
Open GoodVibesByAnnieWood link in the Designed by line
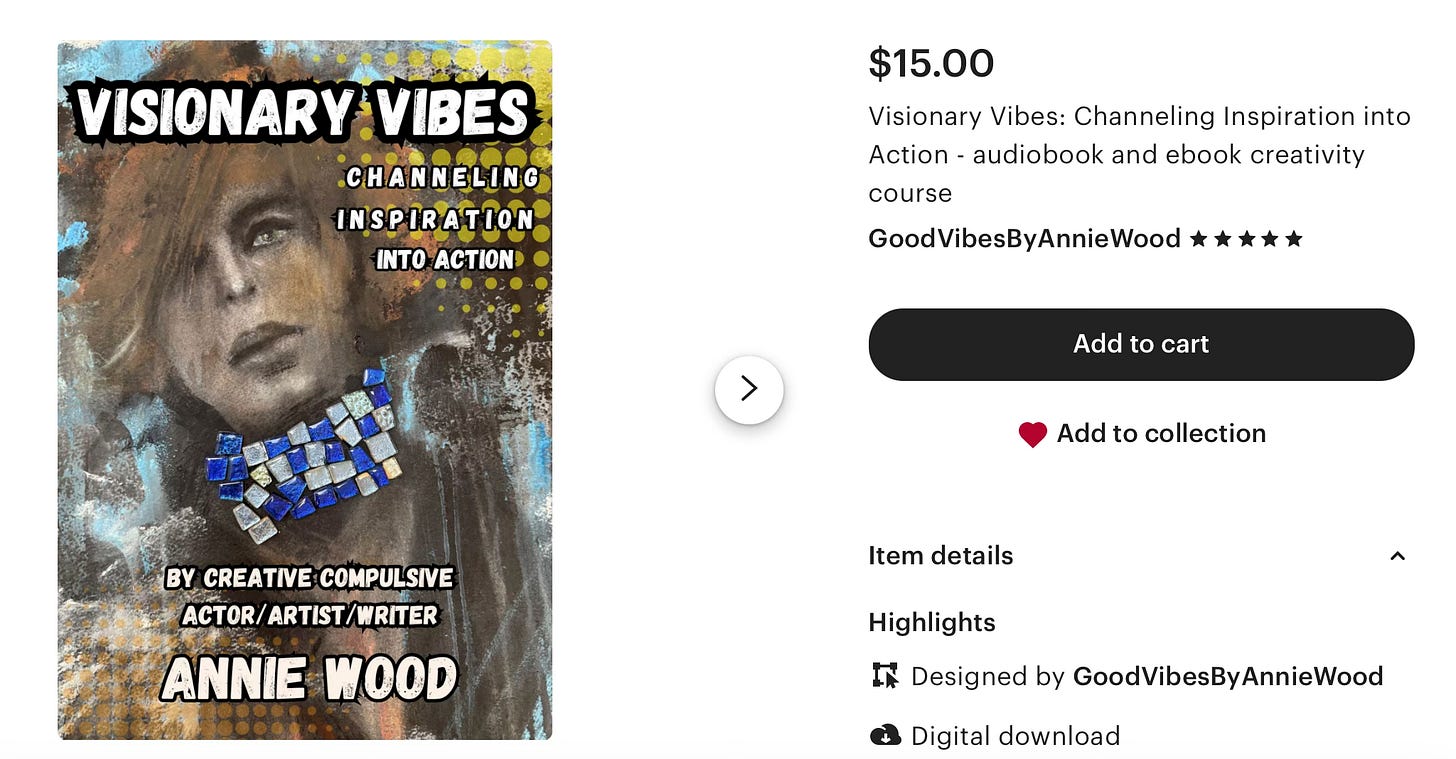1228,676
